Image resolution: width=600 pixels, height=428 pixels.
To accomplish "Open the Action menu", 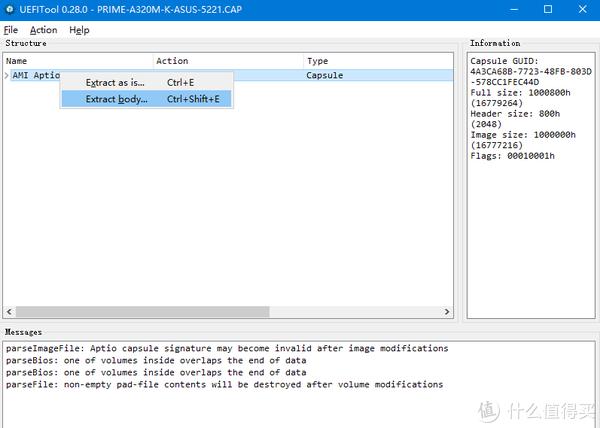I will point(44,30).
